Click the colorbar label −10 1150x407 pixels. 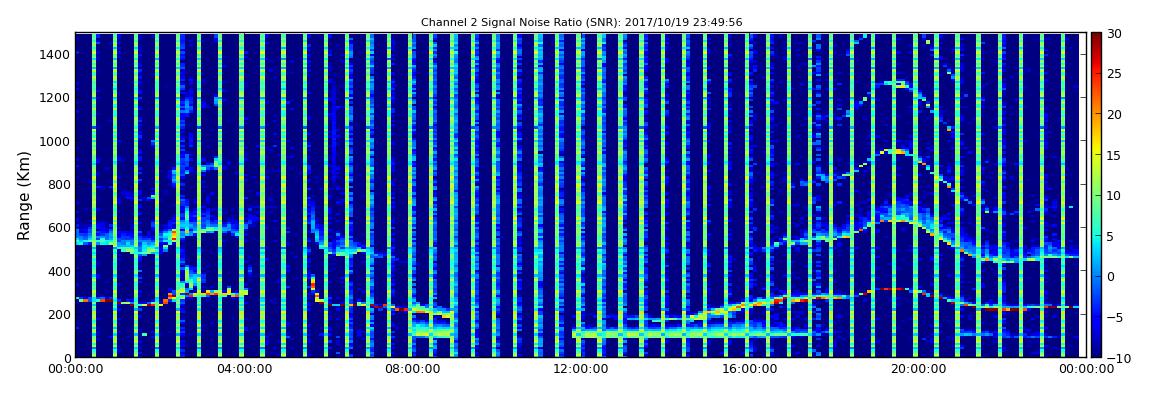tap(1118, 357)
